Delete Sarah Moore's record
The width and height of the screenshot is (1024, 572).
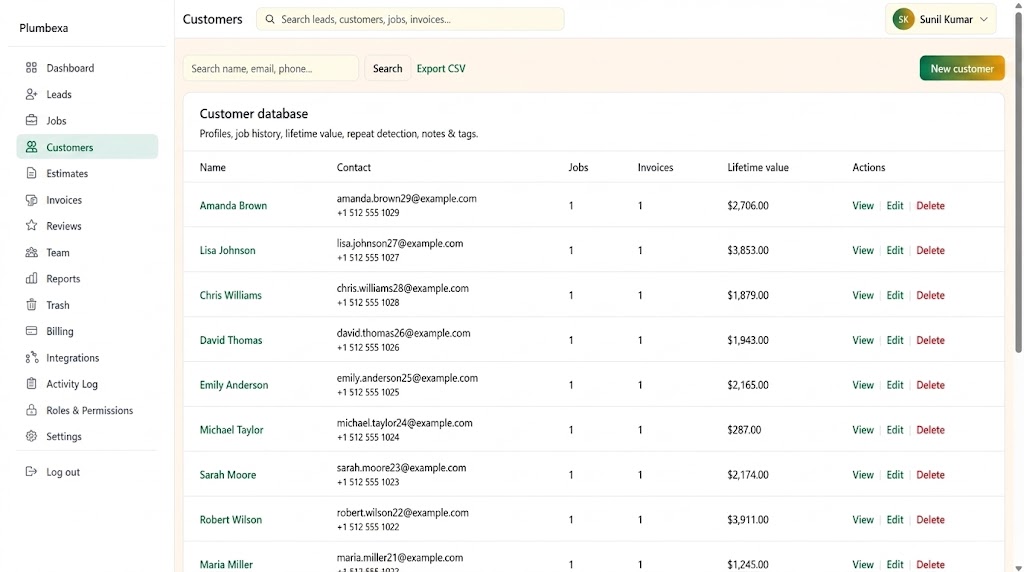click(x=930, y=475)
